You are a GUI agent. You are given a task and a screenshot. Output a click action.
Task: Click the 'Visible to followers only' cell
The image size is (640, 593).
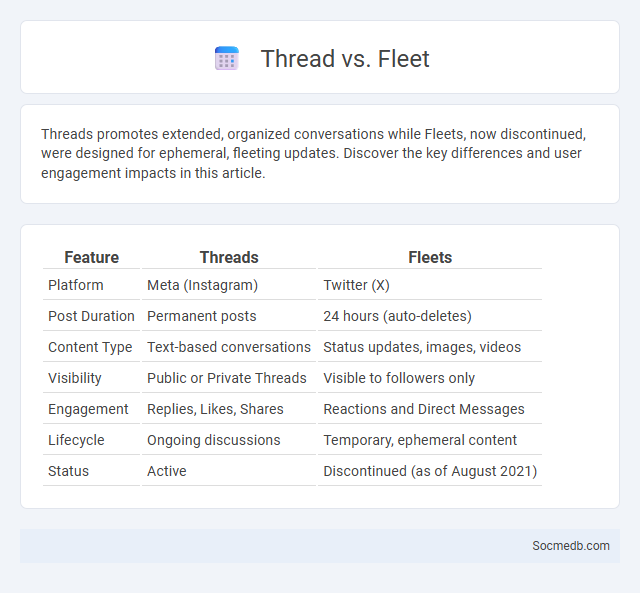pyautogui.click(x=430, y=378)
